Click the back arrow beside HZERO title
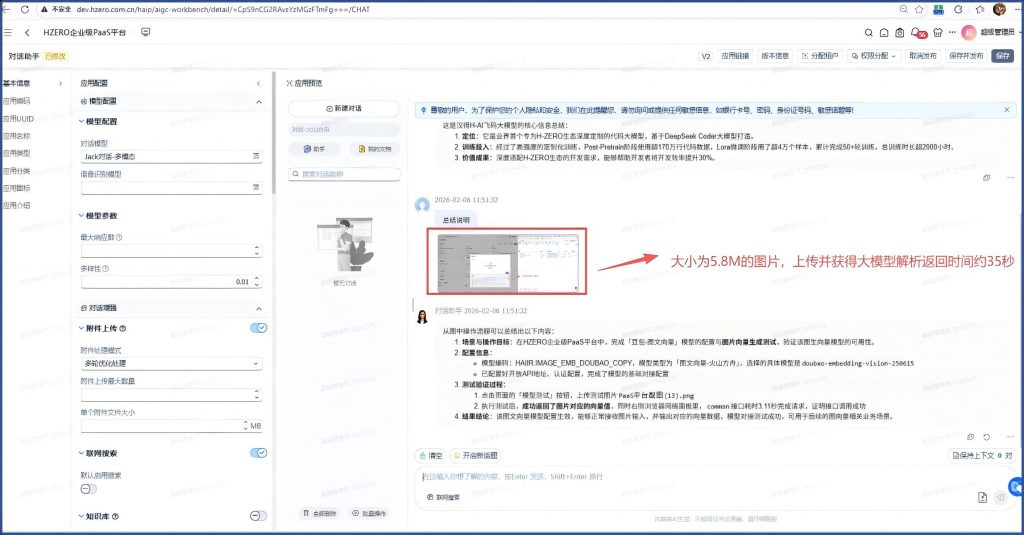This screenshot has height=535, width=1024. click(27, 33)
